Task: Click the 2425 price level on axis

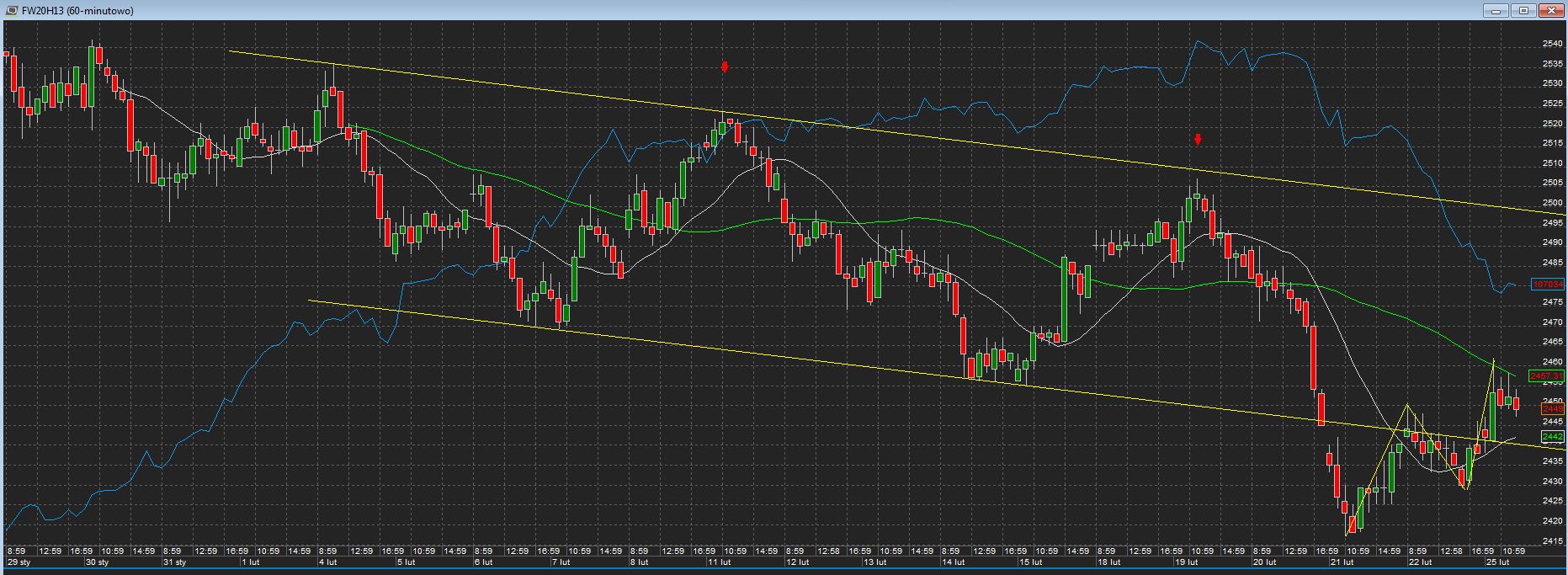Action: [1553, 501]
